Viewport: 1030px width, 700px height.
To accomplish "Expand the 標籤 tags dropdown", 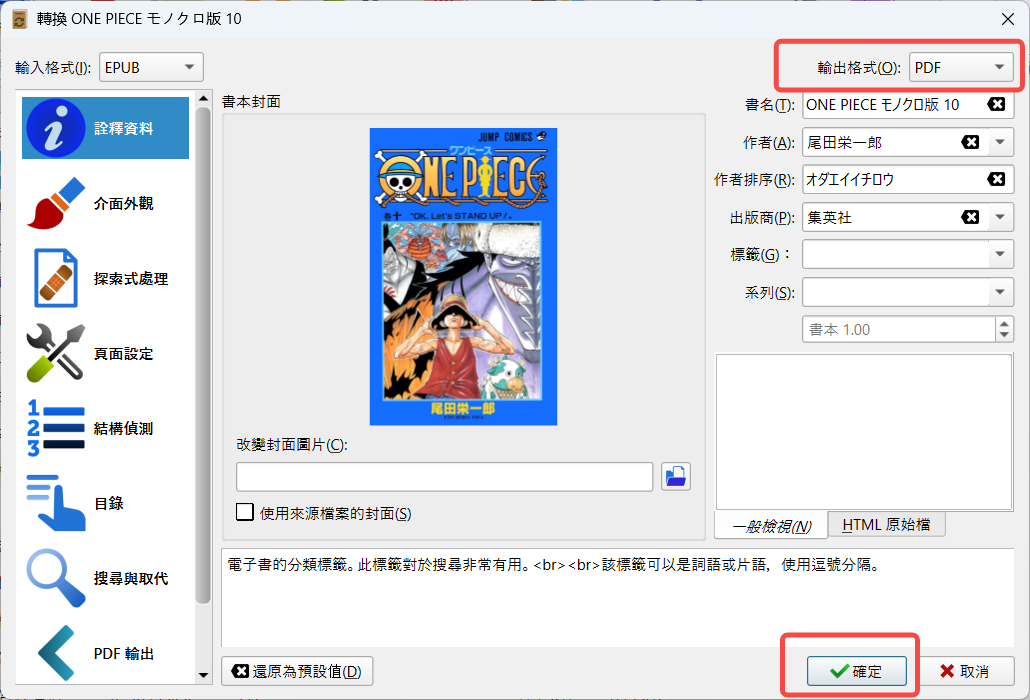I will (1000, 254).
